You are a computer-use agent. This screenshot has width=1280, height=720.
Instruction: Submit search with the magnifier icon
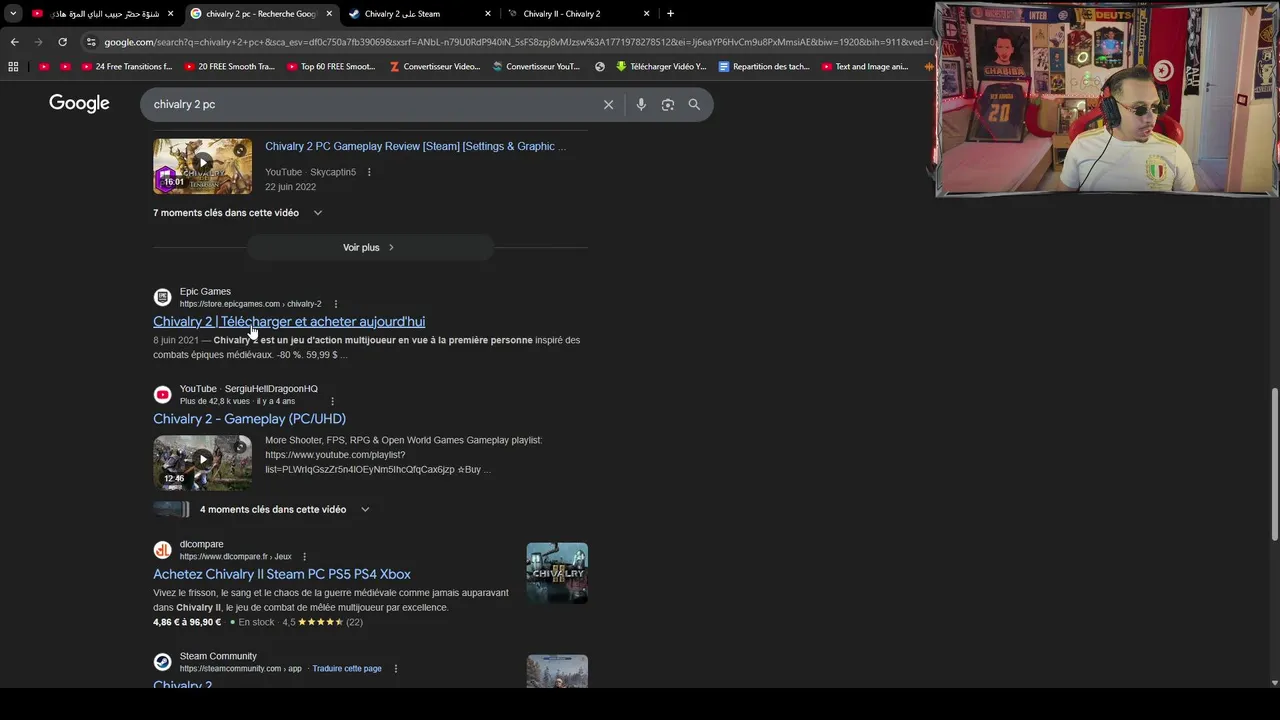pos(694,104)
